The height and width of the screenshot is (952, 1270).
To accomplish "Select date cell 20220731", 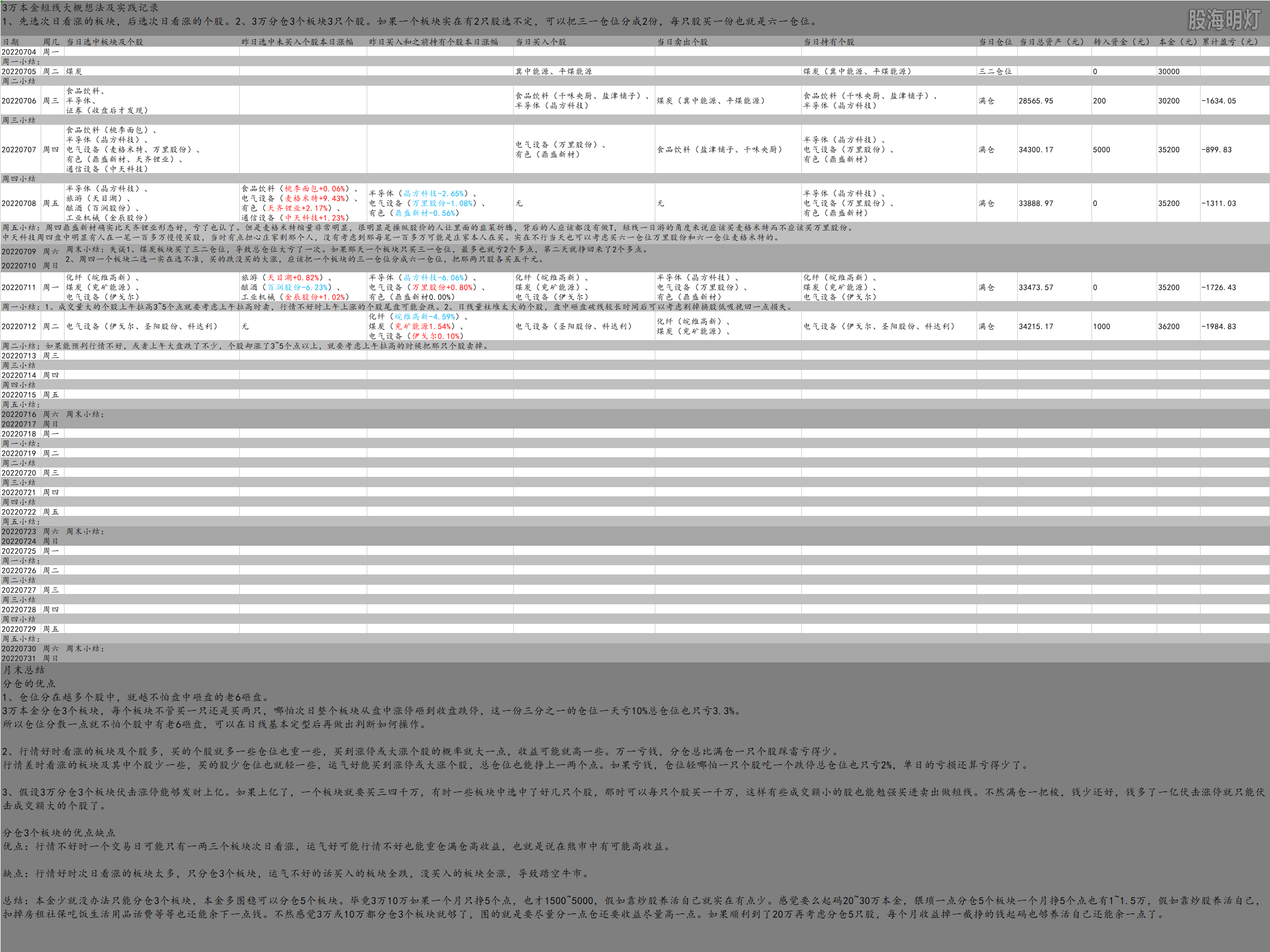I will click(19, 659).
